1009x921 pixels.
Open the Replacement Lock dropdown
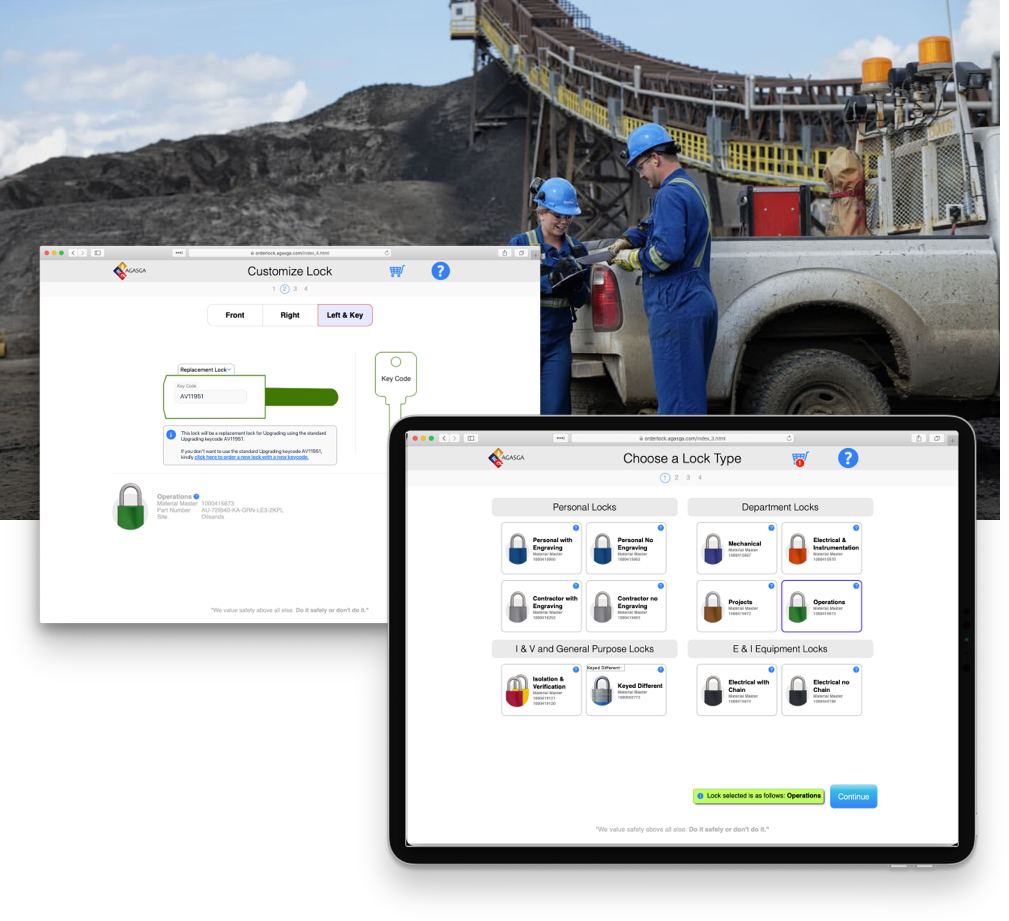click(205, 370)
